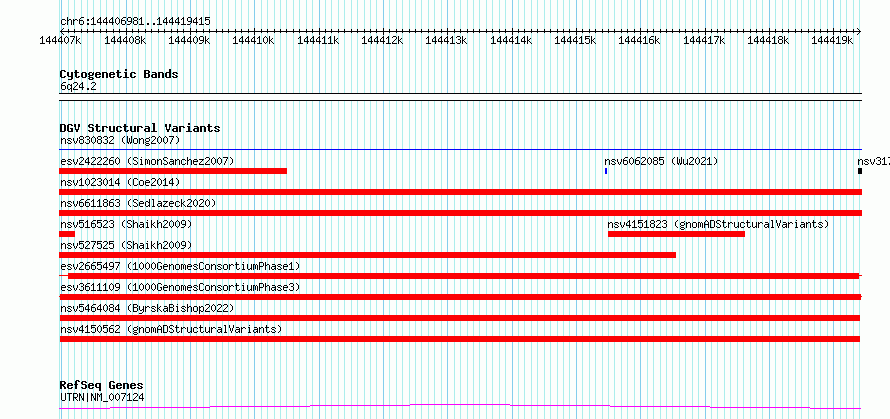
Task: Click the 144414k ruler tick label
Action: pyautogui.click(x=511, y=40)
